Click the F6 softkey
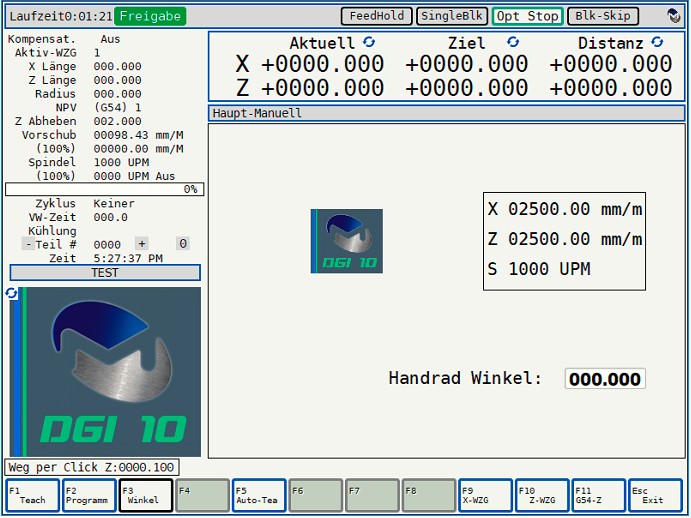This screenshot has height=518, width=691. (x=316, y=496)
